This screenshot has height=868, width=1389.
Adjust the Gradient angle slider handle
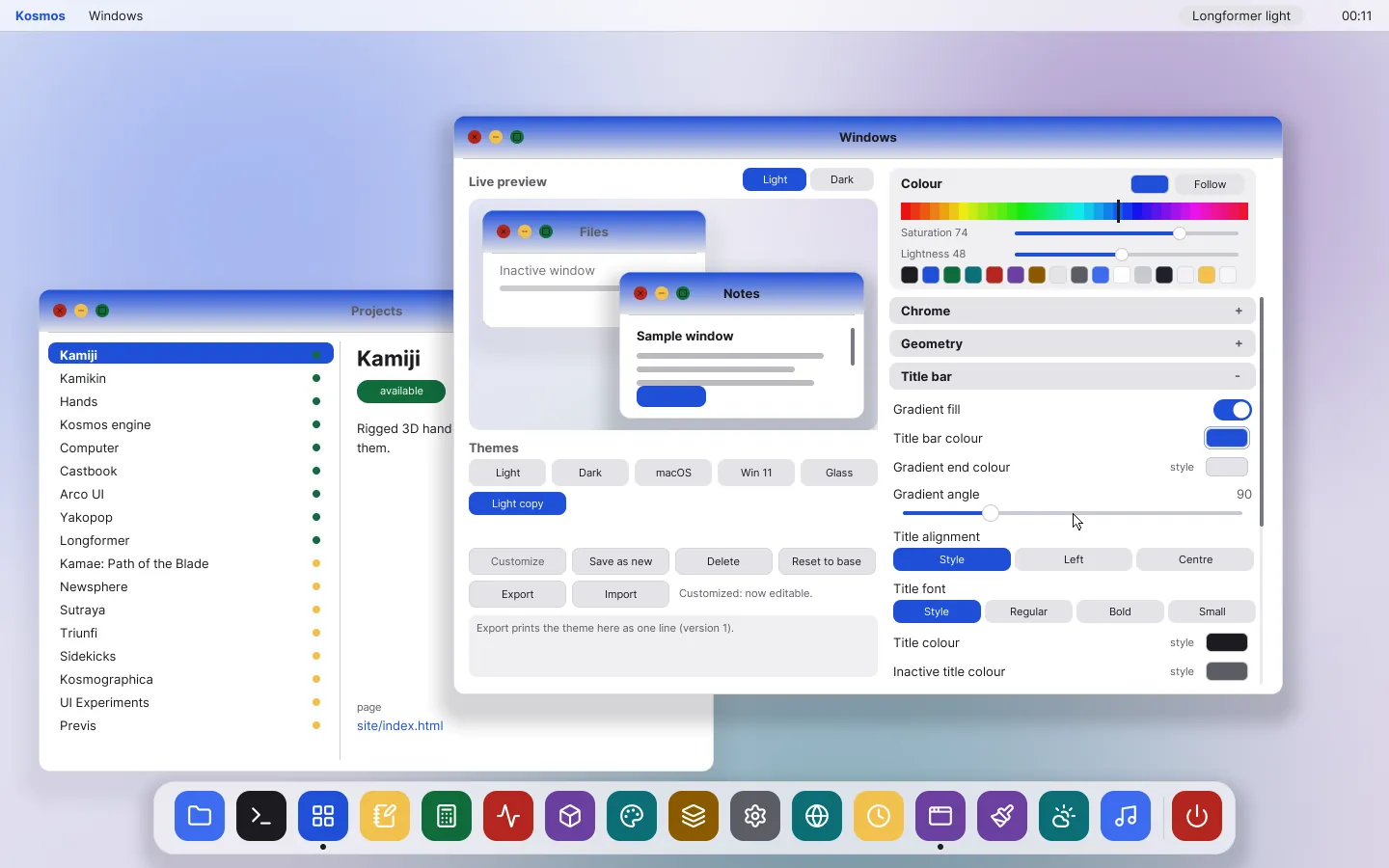[991, 513]
